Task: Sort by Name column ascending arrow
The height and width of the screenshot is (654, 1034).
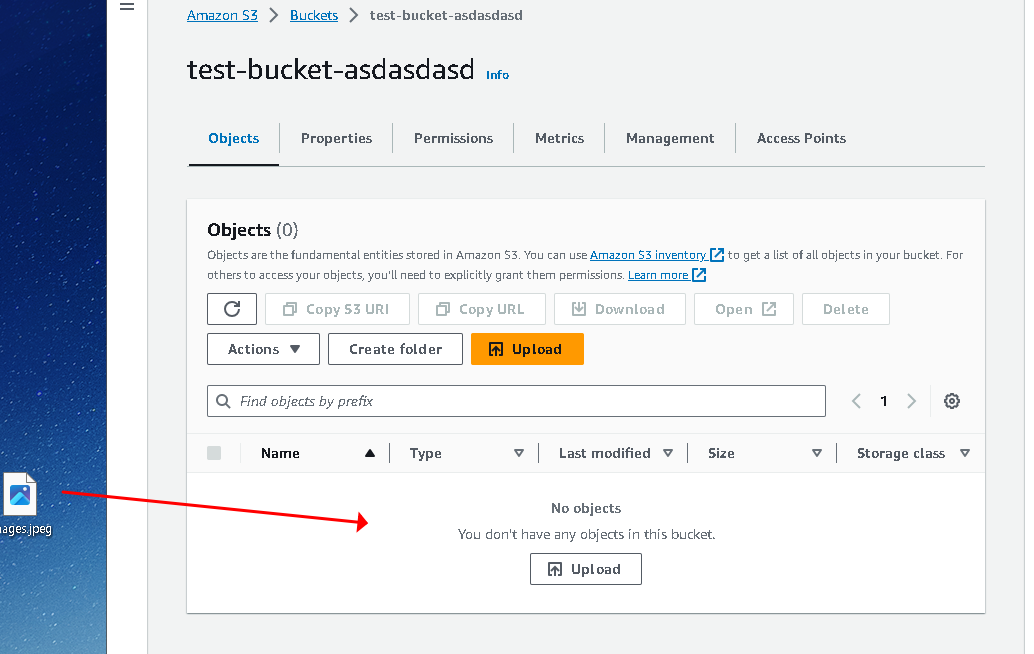Action: (370, 453)
